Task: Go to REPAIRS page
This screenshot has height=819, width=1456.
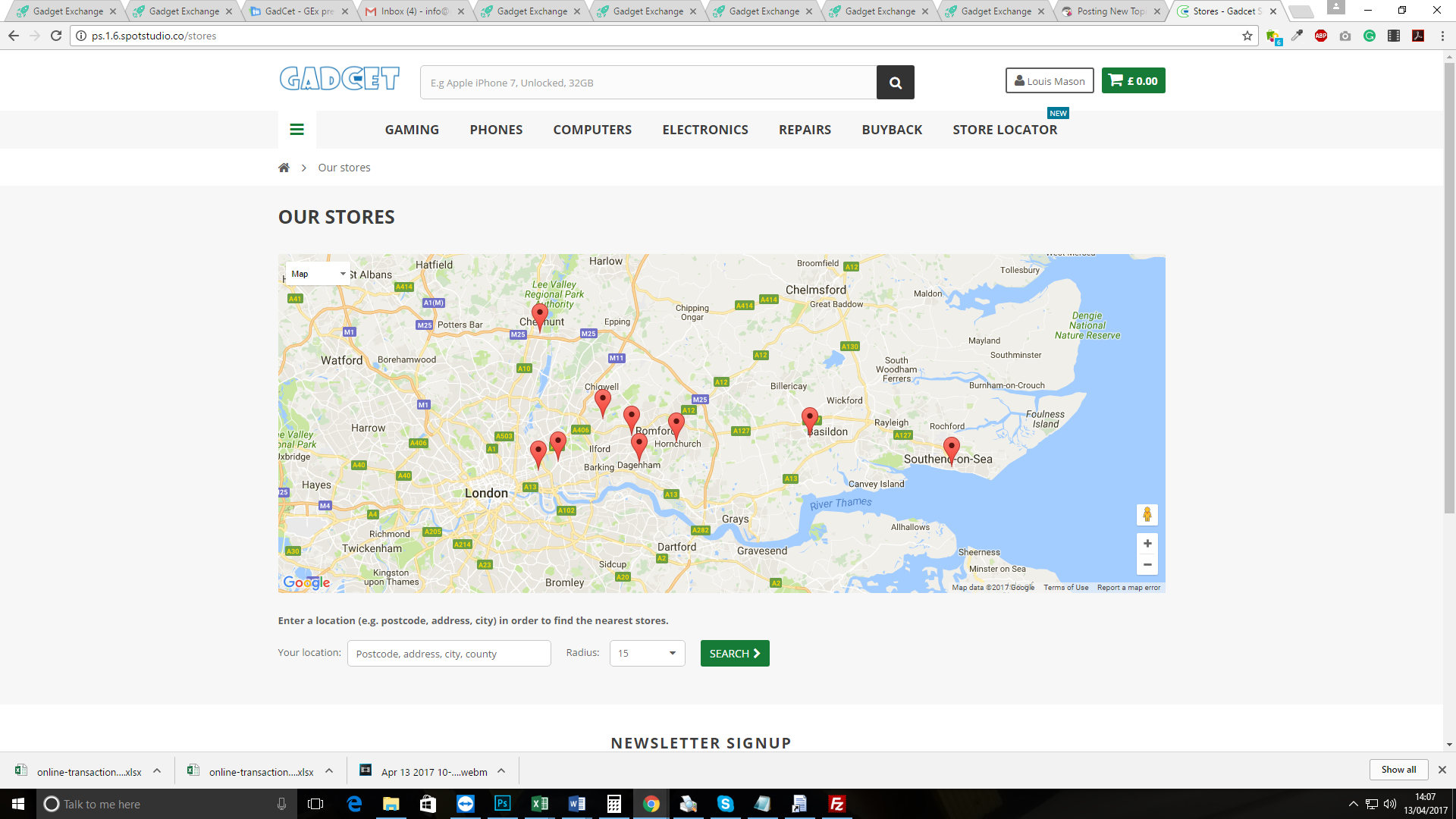Action: [x=805, y=130]
